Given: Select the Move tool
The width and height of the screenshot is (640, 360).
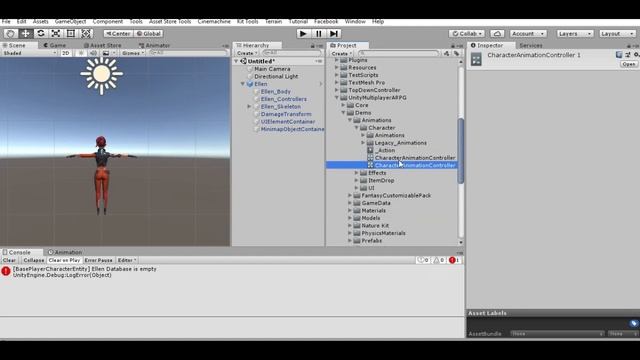Looking at the screenshot, I should click(25, 33).
